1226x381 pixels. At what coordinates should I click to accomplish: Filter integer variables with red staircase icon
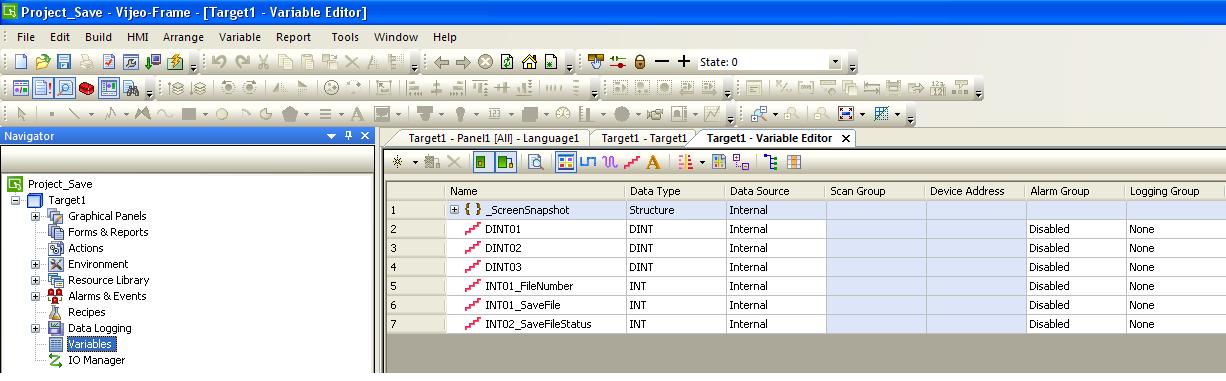click(632, 162)
